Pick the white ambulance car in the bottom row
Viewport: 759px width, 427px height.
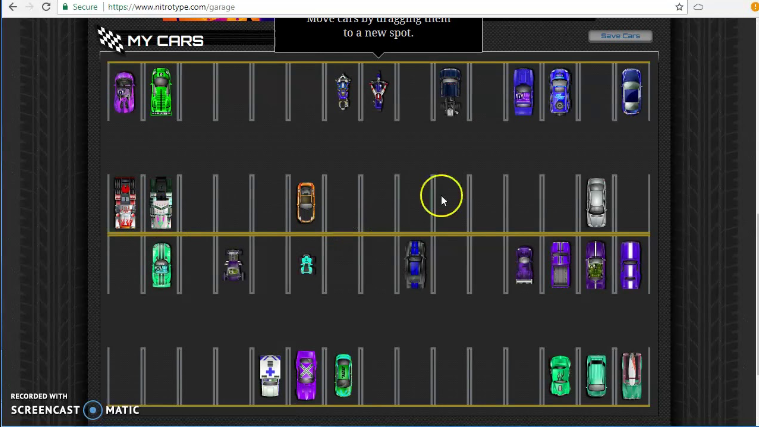270,376
